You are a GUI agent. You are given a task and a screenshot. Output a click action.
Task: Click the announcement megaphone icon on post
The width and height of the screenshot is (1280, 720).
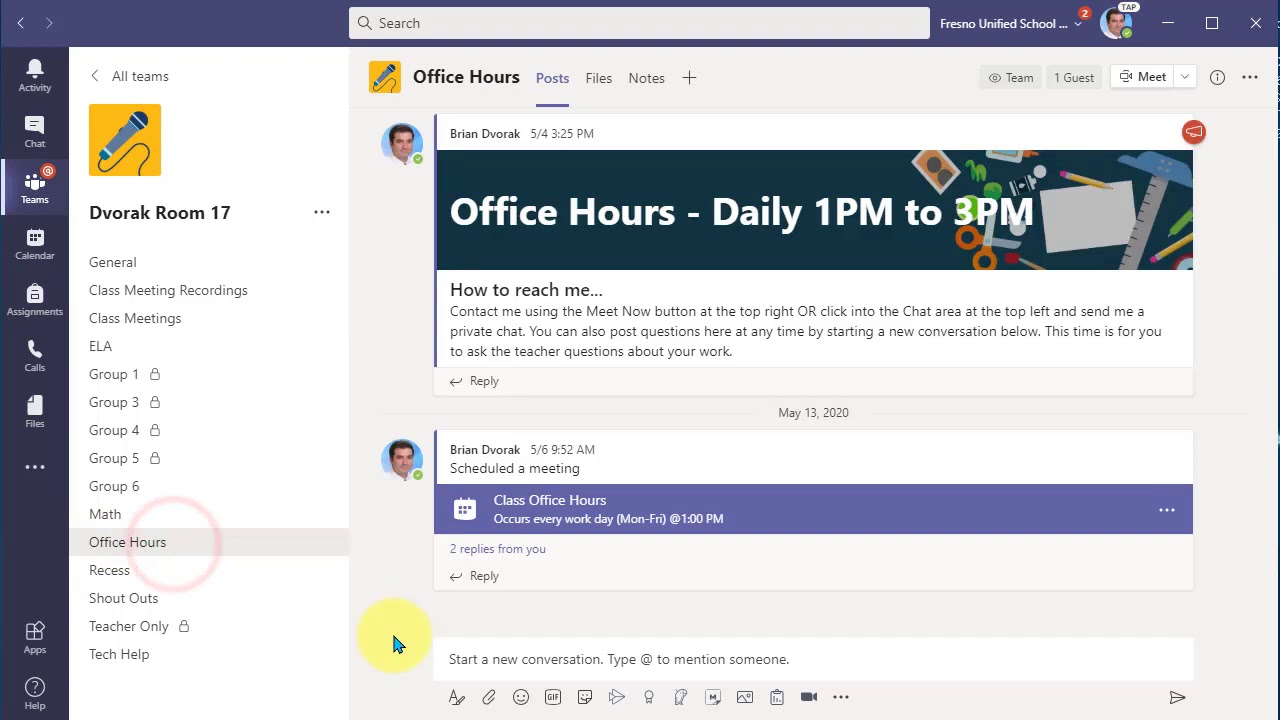pyautogui.click(x=1194, y=132)
